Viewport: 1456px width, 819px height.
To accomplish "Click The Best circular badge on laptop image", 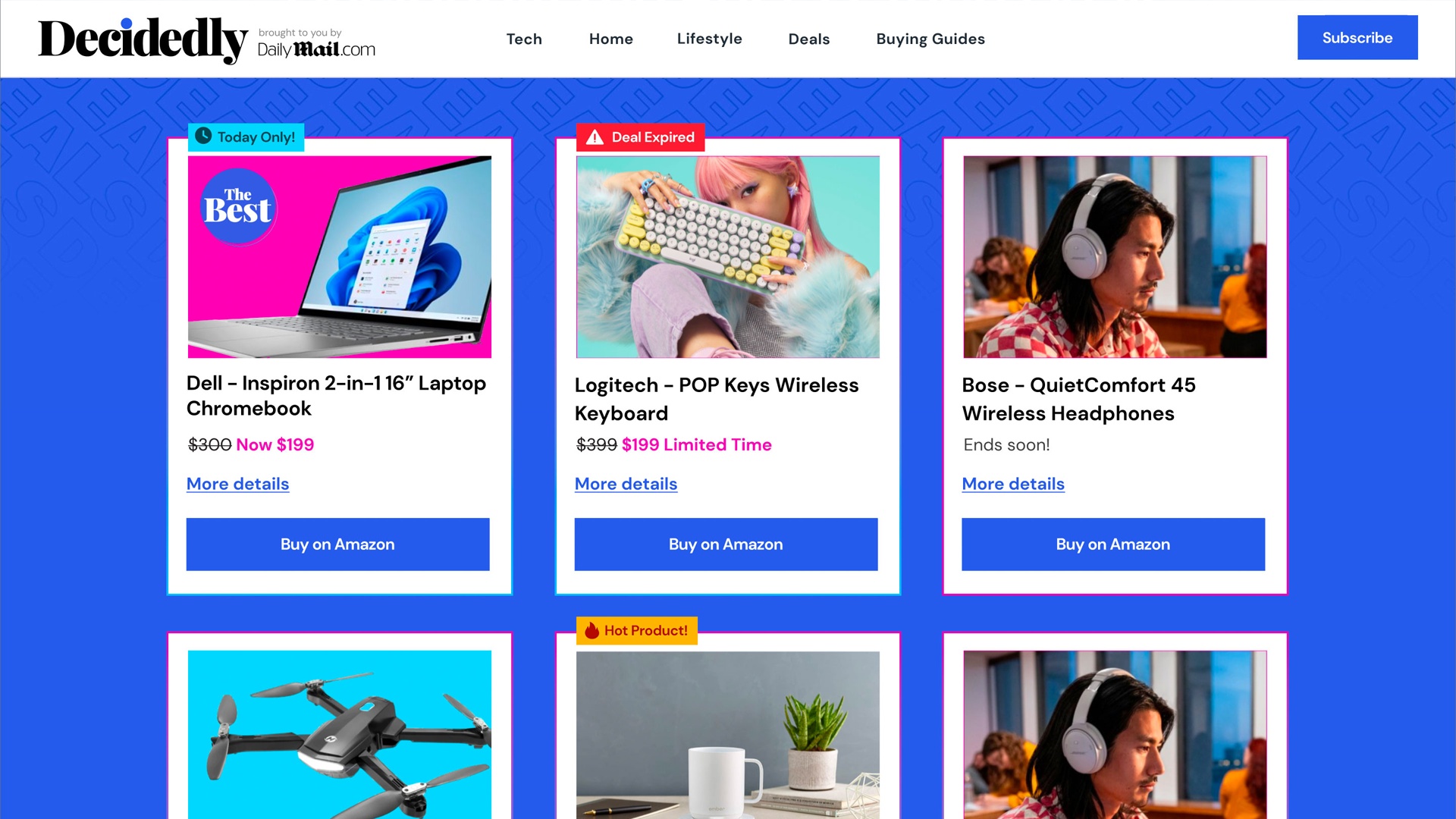I will pyautogui.click(x=238, y=207).
